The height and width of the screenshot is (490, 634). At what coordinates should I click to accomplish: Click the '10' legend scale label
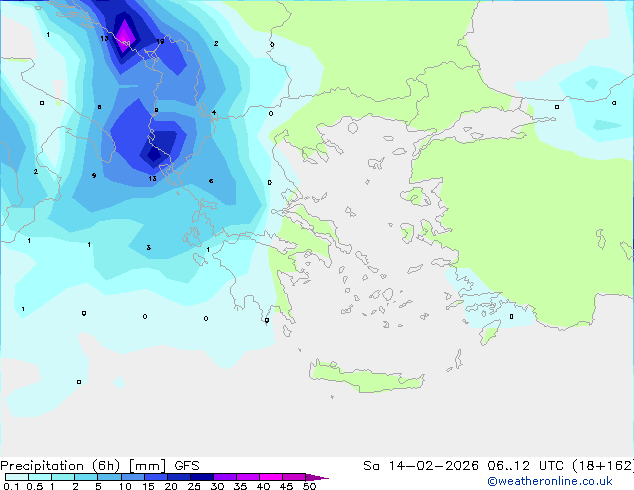coord(125,486)
